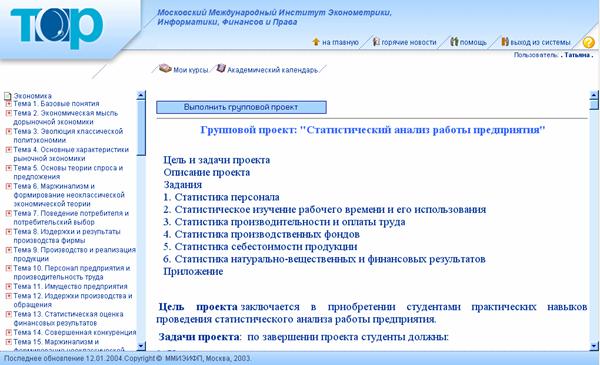Click the up-arrow icon beside 'на главную'
The width and height of the screenshot is (600, 365).
[x=316, y=42]
